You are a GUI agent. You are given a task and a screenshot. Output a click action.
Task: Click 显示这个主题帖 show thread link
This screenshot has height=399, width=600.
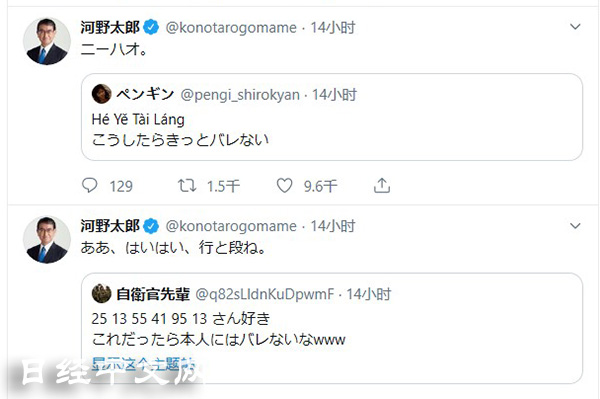tap(143, 364)
